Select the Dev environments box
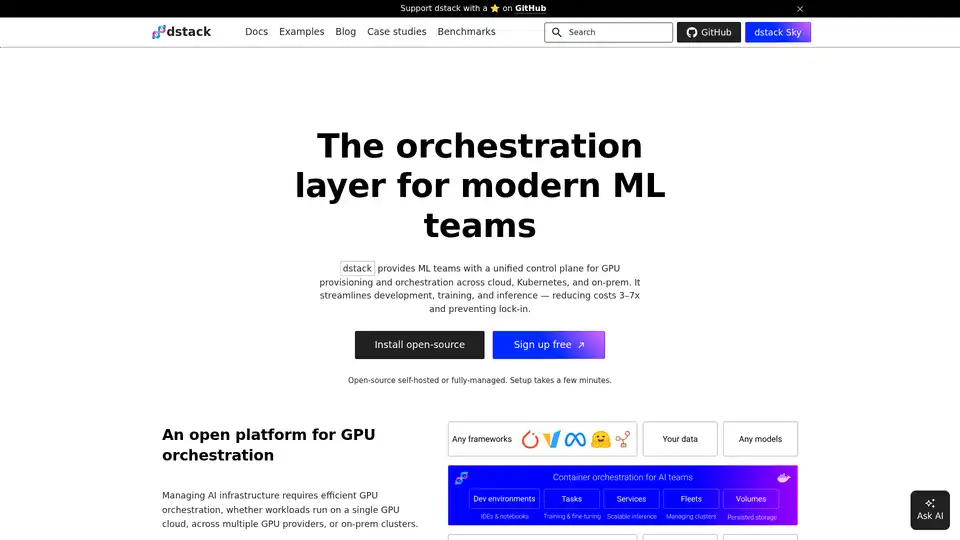Image resolution: width=960 pixels, height=540 pixels. tap(504, 499)
